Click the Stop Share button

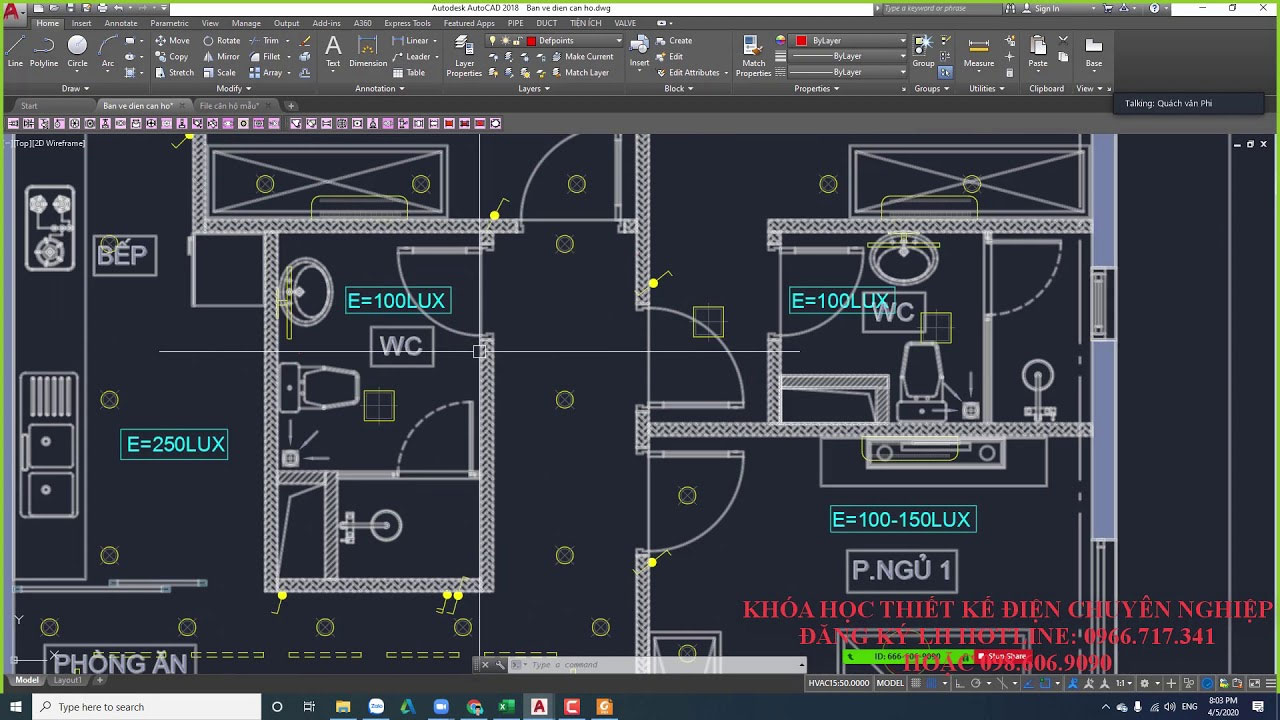coord(1003,657)
